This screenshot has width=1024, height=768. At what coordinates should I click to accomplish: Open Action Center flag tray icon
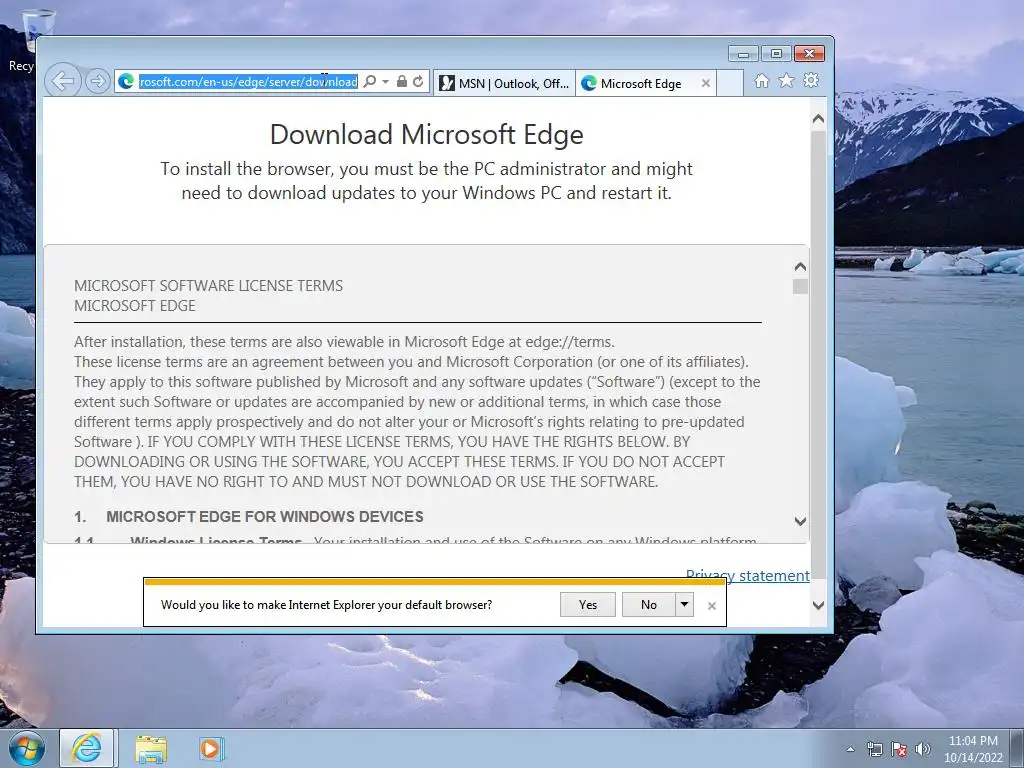(899, 749)
